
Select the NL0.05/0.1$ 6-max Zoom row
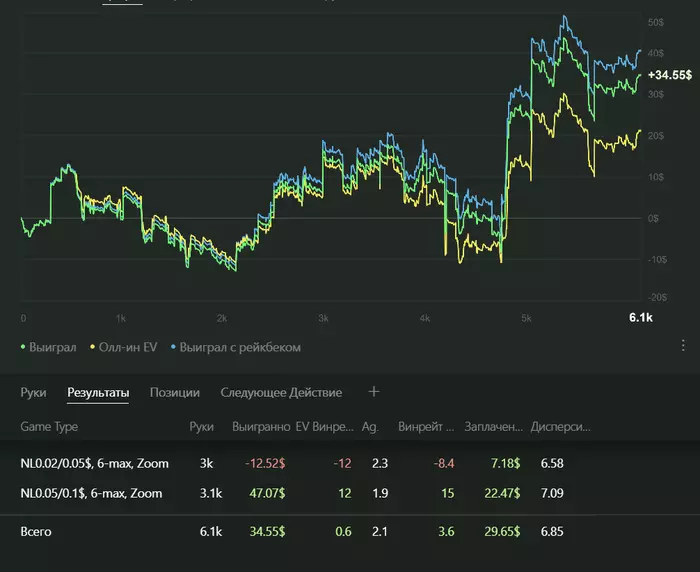(x=92, y=493)
